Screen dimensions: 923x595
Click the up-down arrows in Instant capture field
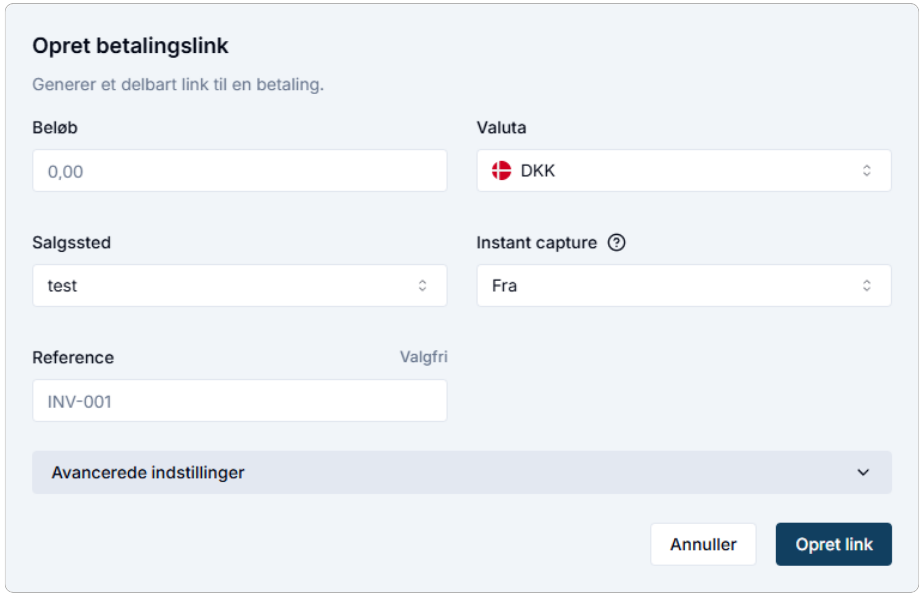pos(867,286)
